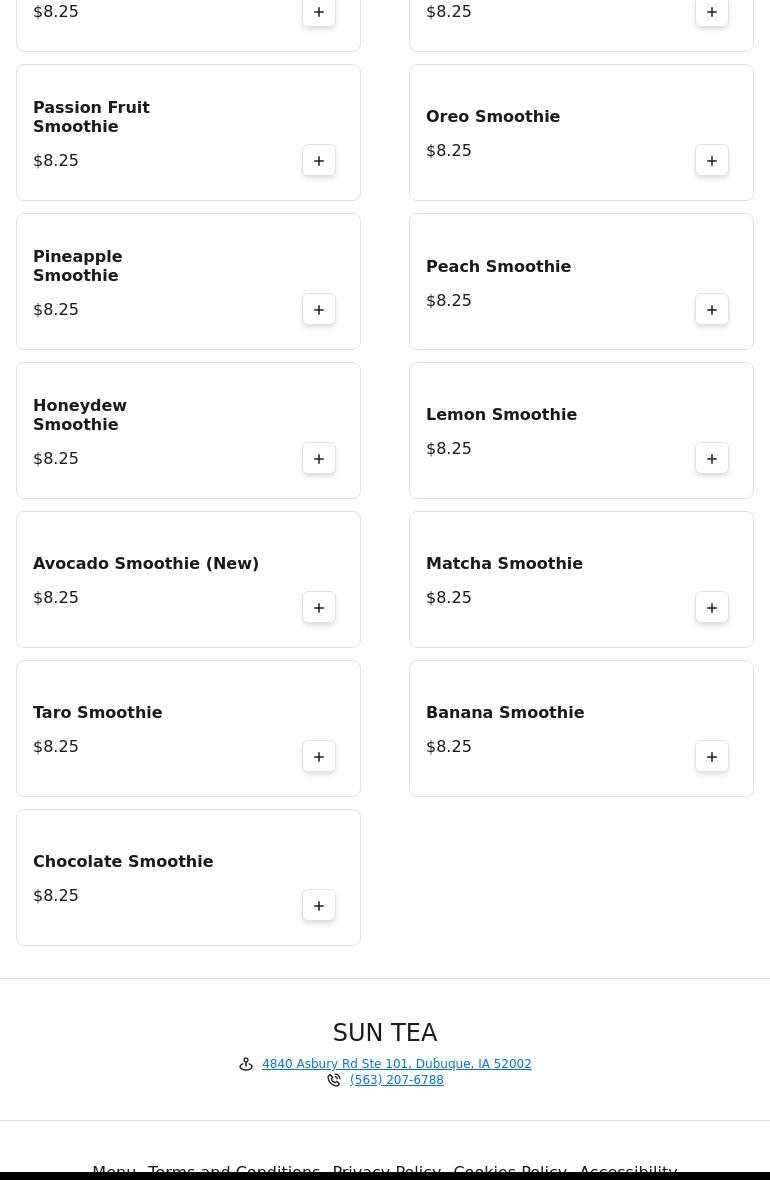Add Lemon Smoothie using plus icon

pyautogui.click(x=712, y=458)
